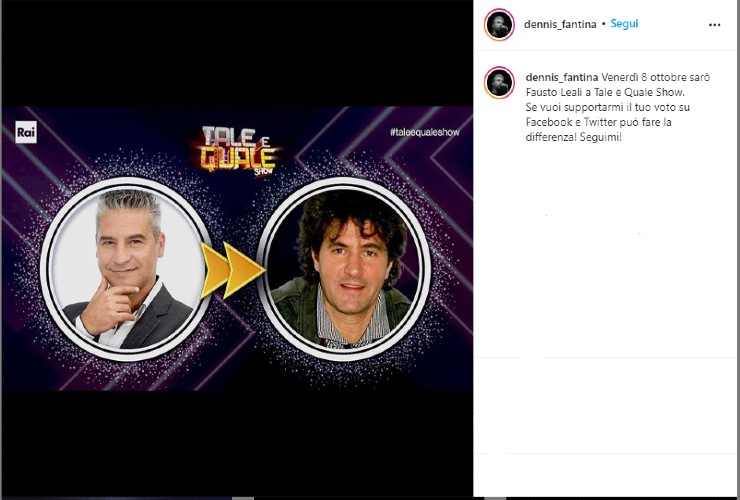Click the word Facebook in the caption
The width and height of the screenshot is (740, 500).
[549, 122]
